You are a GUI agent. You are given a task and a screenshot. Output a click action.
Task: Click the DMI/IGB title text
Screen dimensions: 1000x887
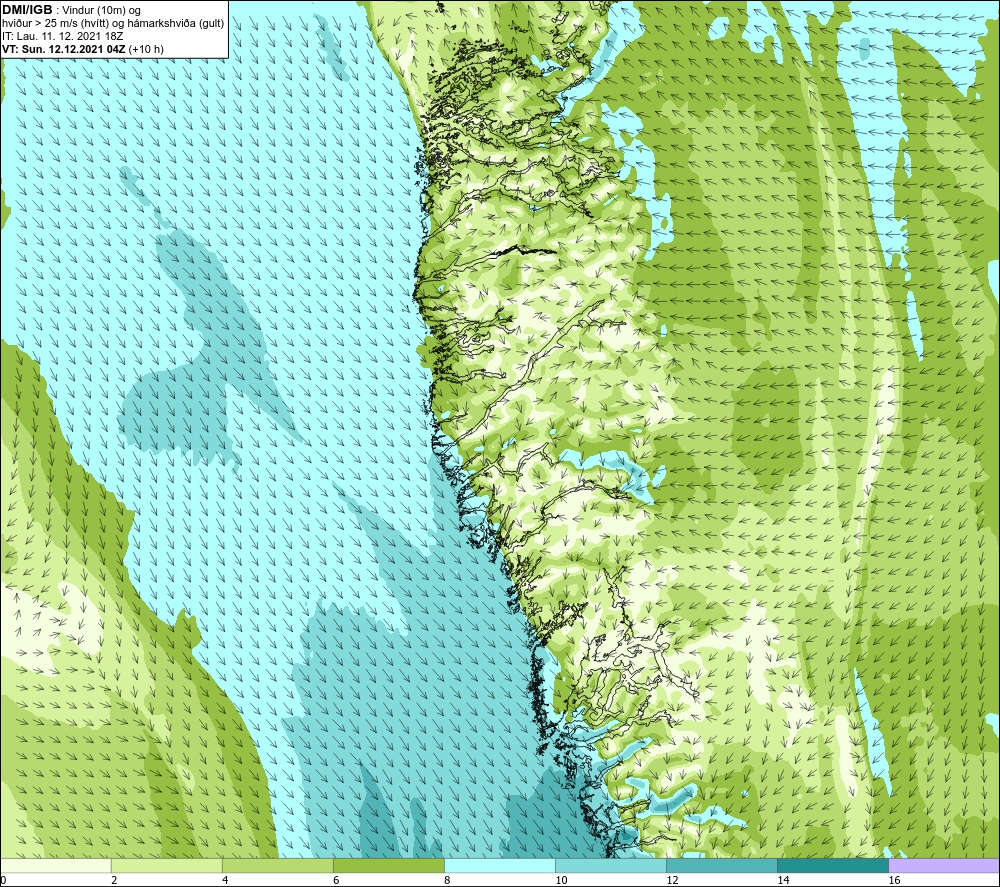point(27,10)
